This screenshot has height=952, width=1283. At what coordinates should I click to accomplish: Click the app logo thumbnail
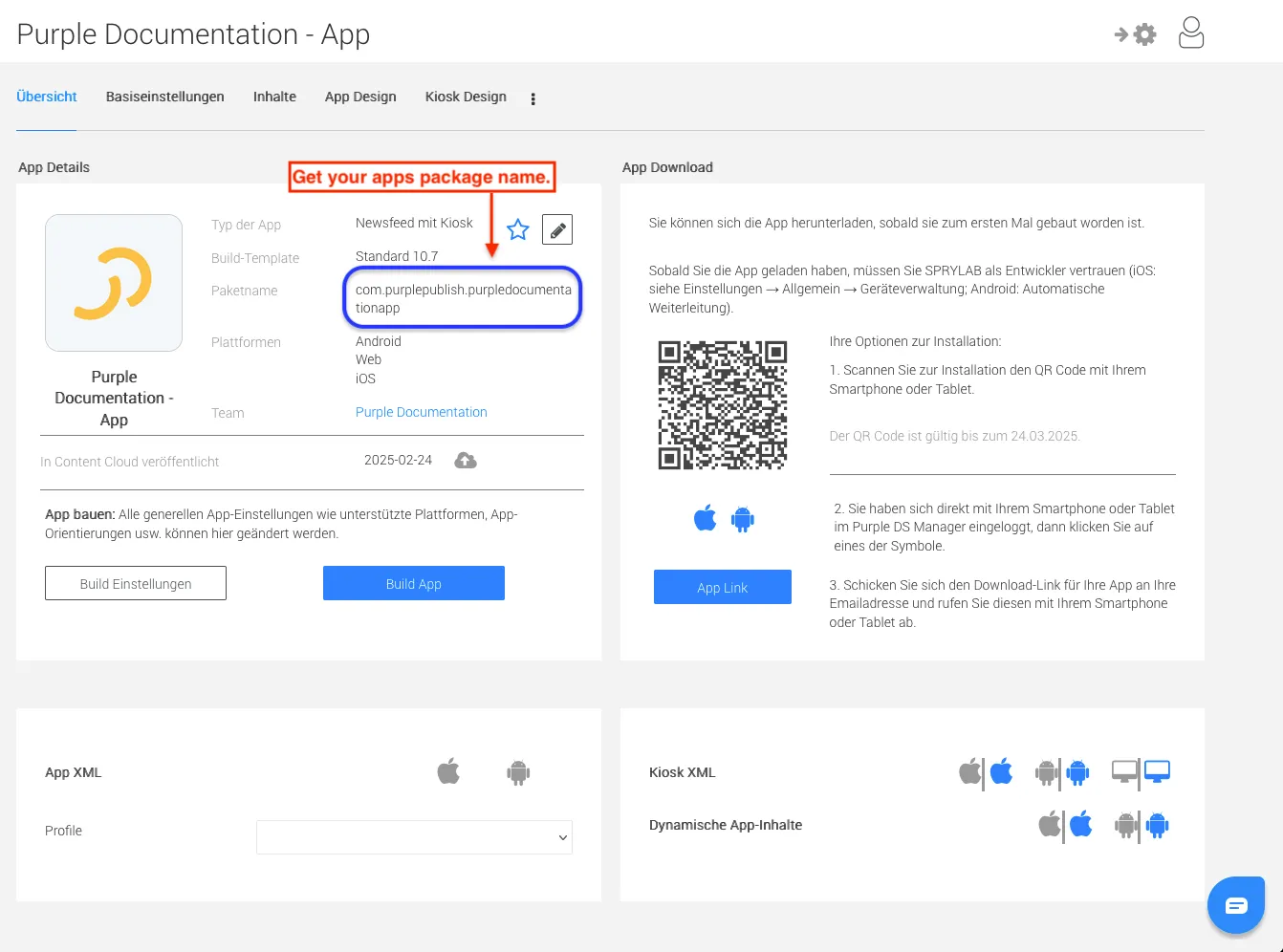[x=114, y=283]
